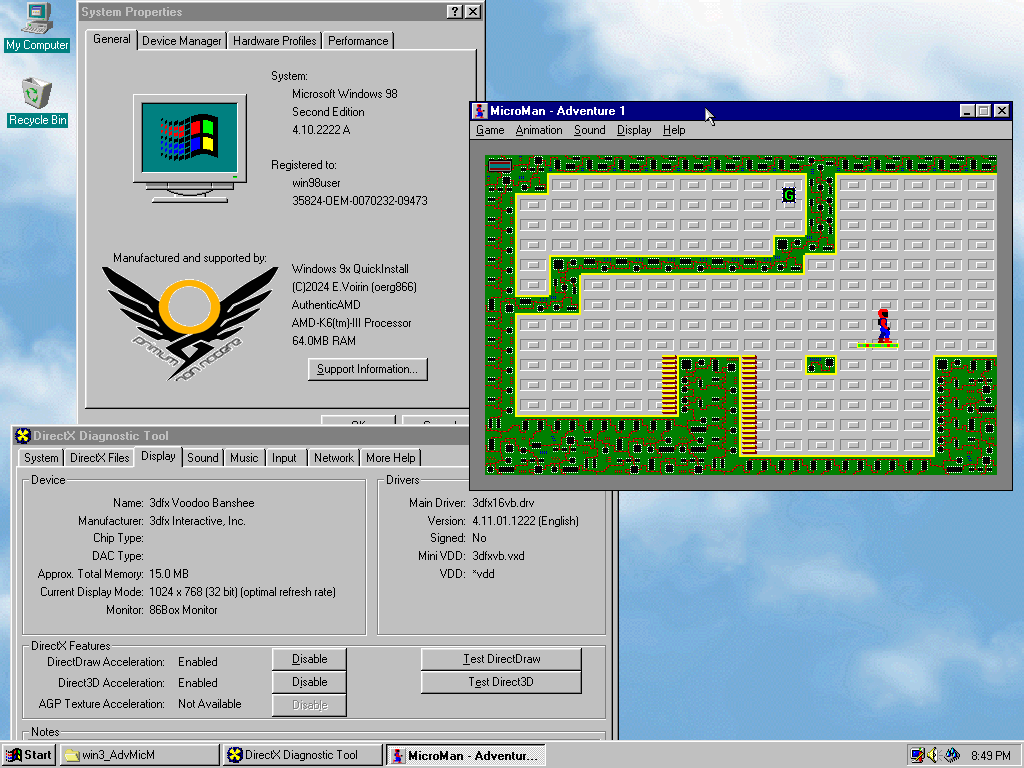Click registered user 'win98user'
Image resolution: width=1024 pixels, height=768 pixels.
click(316, 184)
